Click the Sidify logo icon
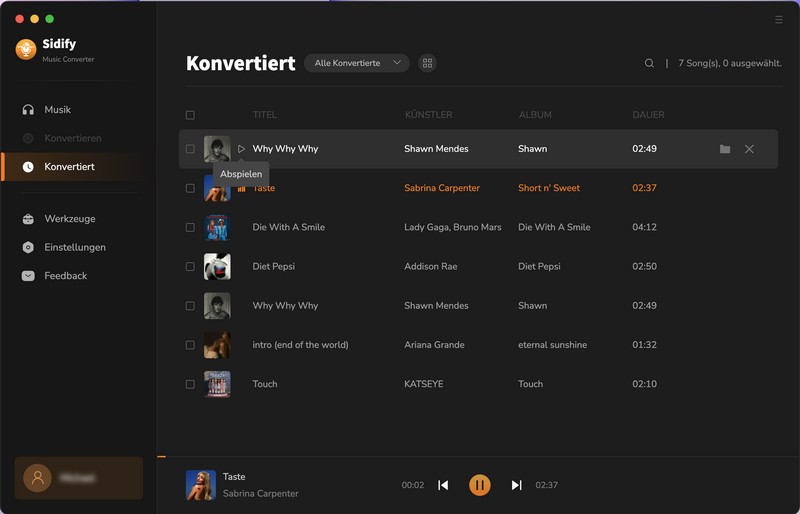This screenshot has width=800, height=514. 26,50
